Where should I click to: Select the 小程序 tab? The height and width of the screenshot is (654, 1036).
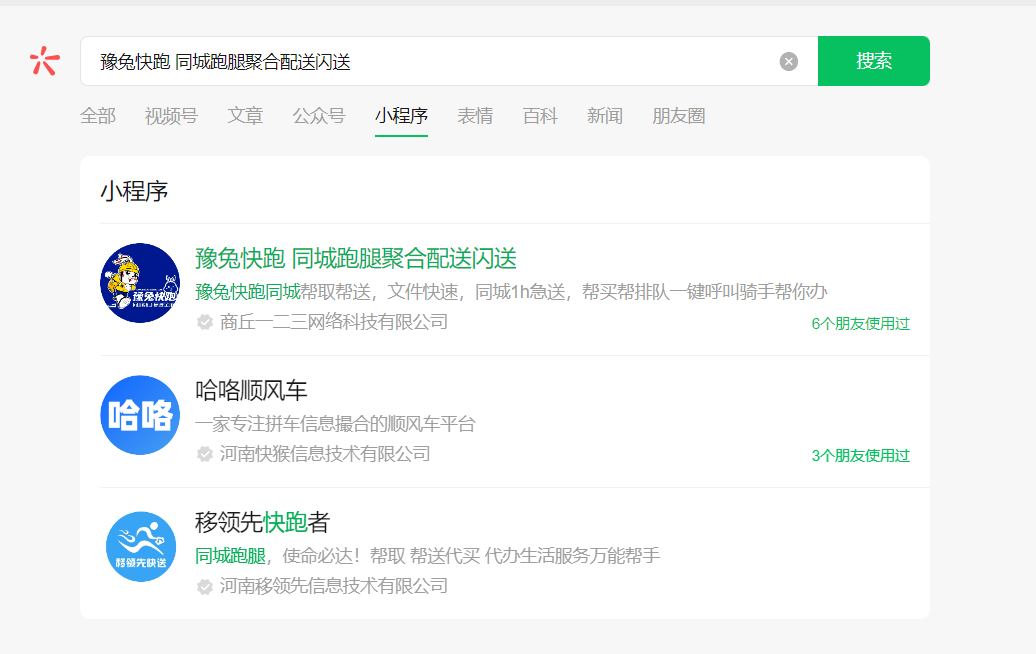[401, 116]
